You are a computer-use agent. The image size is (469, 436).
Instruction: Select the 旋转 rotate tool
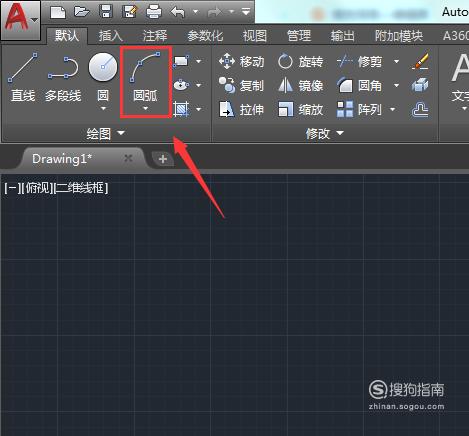point(301,62)
